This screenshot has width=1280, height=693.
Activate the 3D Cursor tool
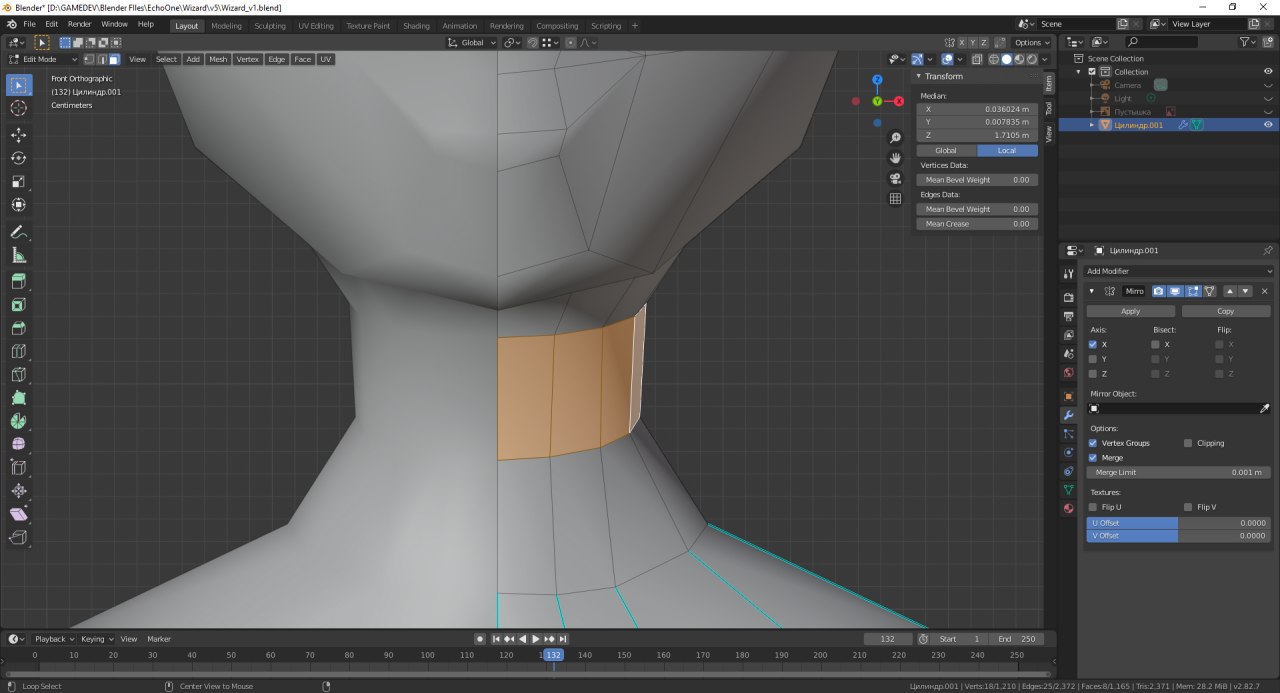coord(19,108)
